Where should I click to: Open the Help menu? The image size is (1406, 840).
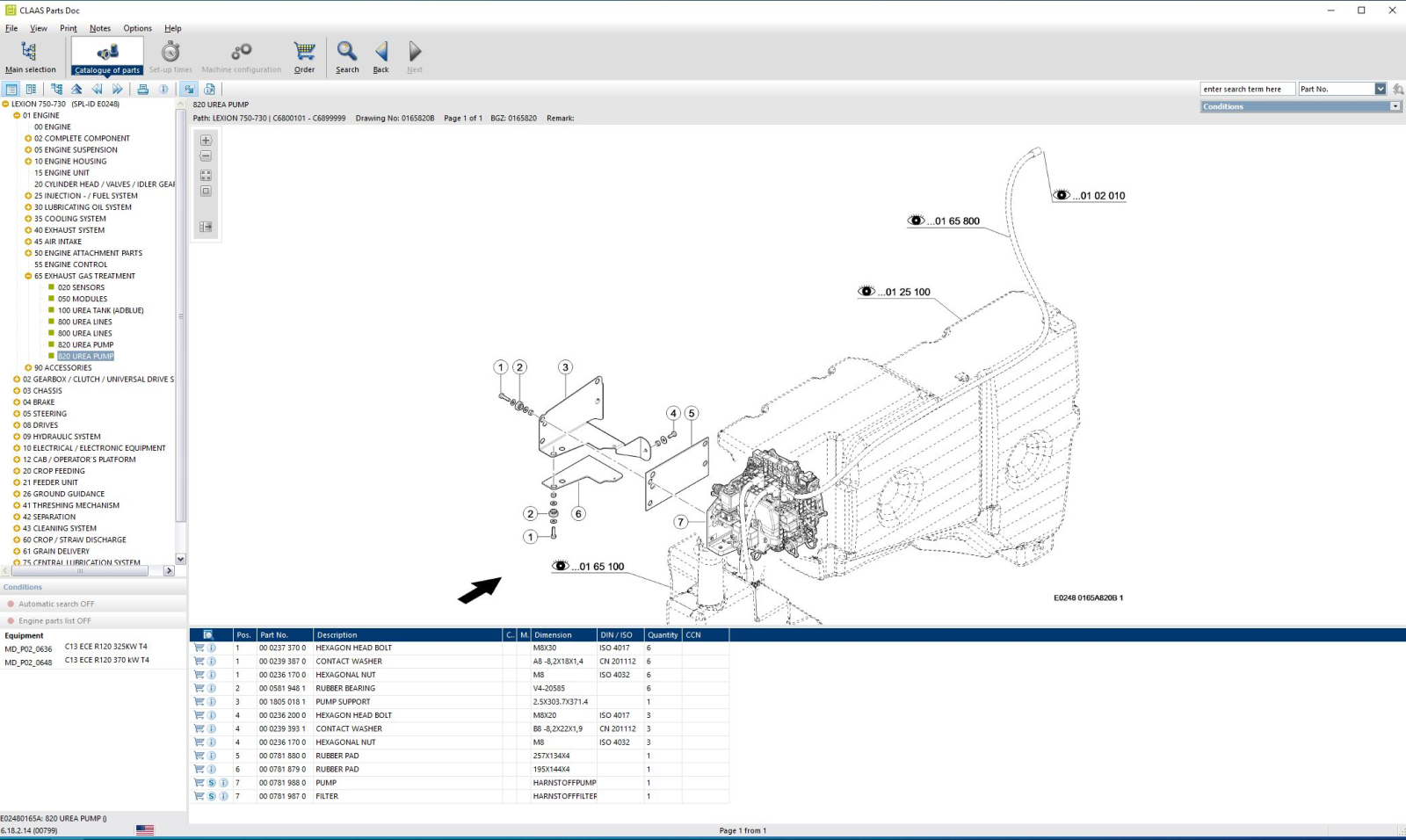pos(173,28)
